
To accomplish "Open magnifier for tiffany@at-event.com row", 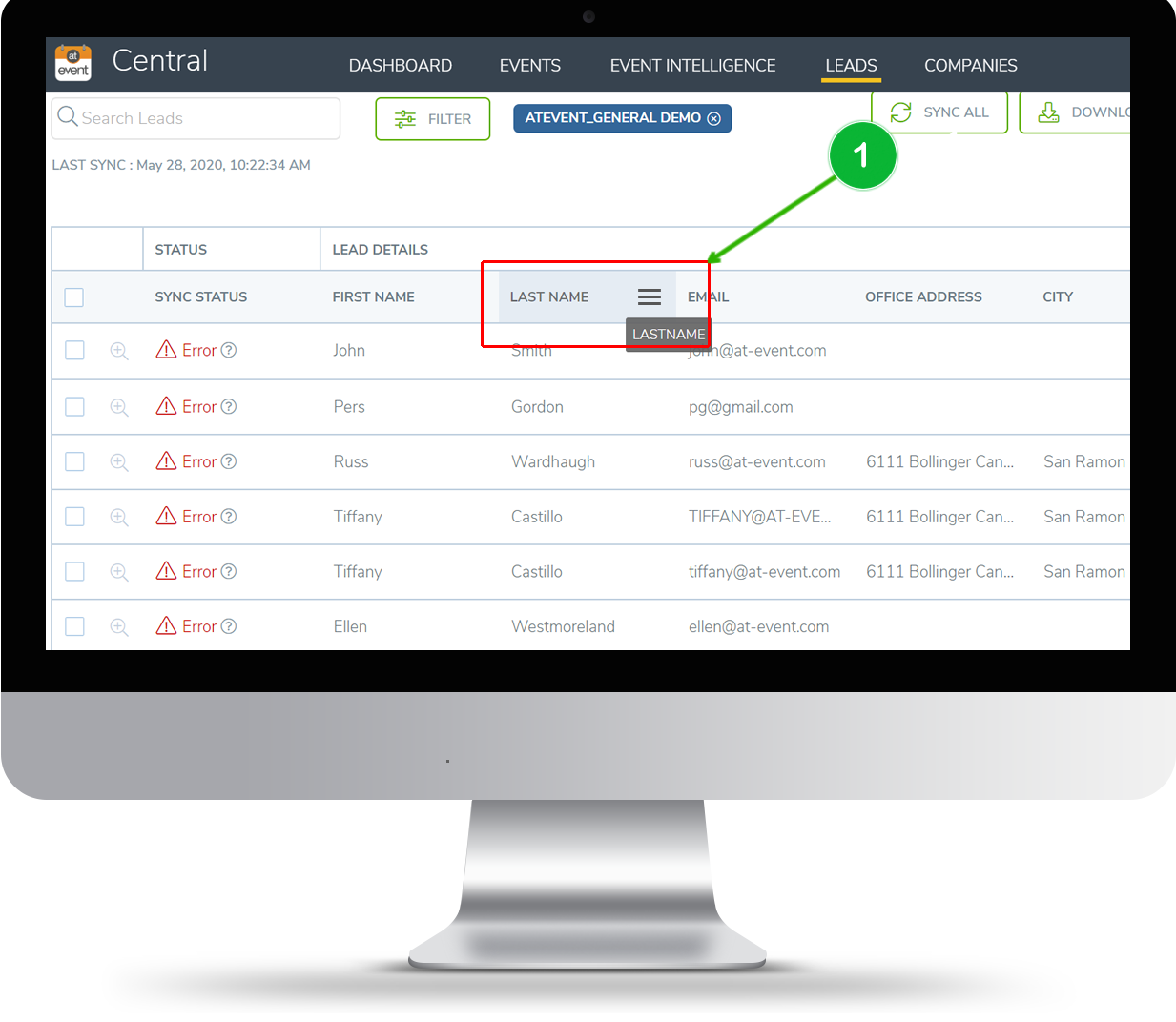I will point(119,572).
